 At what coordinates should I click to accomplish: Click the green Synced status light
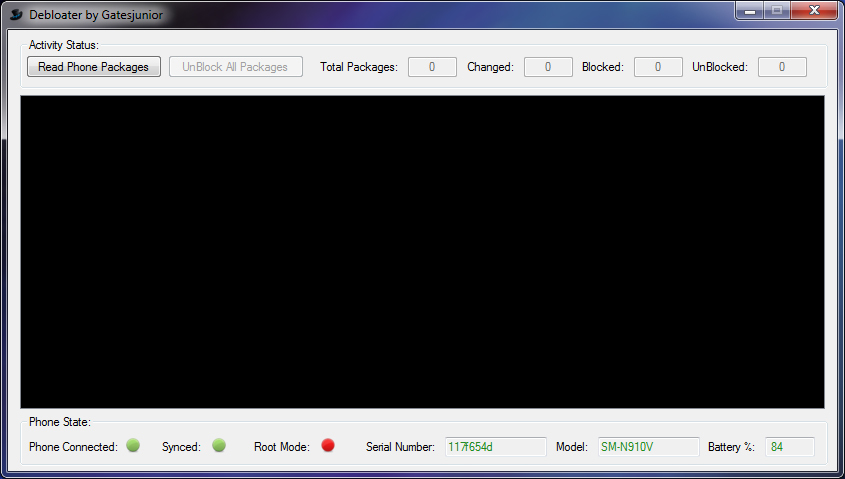click(x=219, y=445)
